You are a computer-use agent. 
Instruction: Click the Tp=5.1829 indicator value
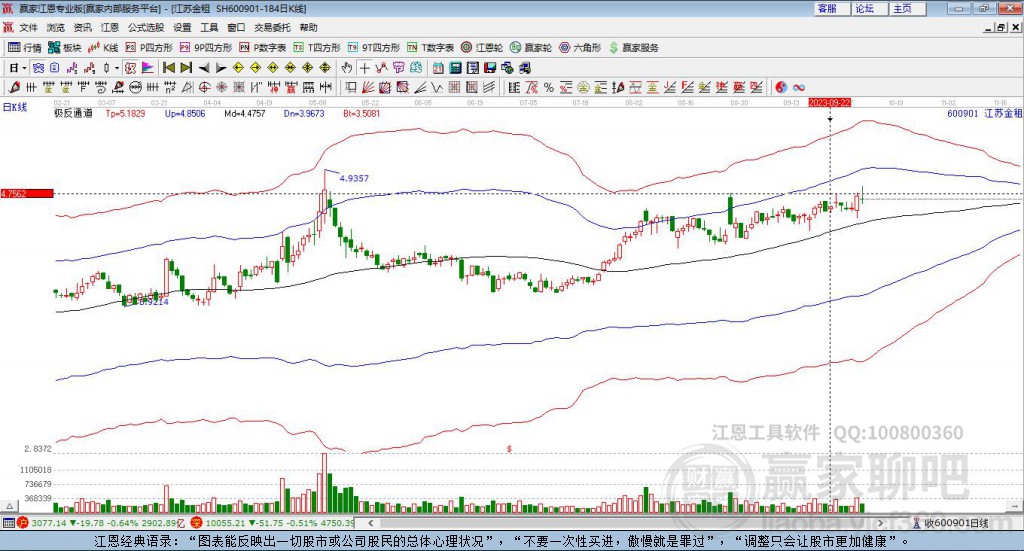tap(125, 113)
